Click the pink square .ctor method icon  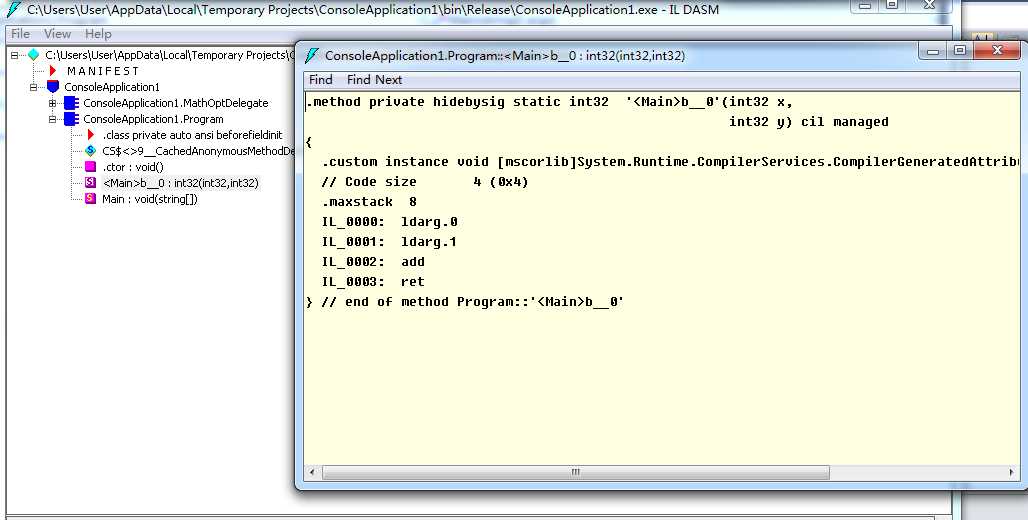pyautogui.click(x=90, y=167)
